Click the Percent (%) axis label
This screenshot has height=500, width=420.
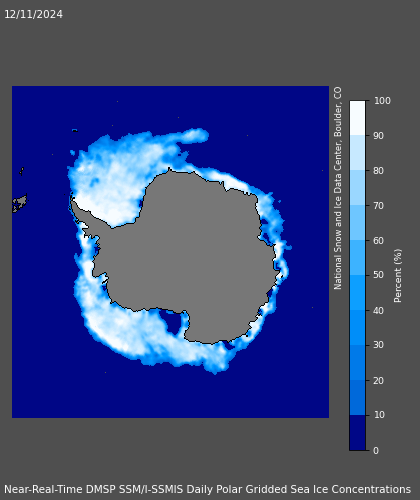(398, 276)
